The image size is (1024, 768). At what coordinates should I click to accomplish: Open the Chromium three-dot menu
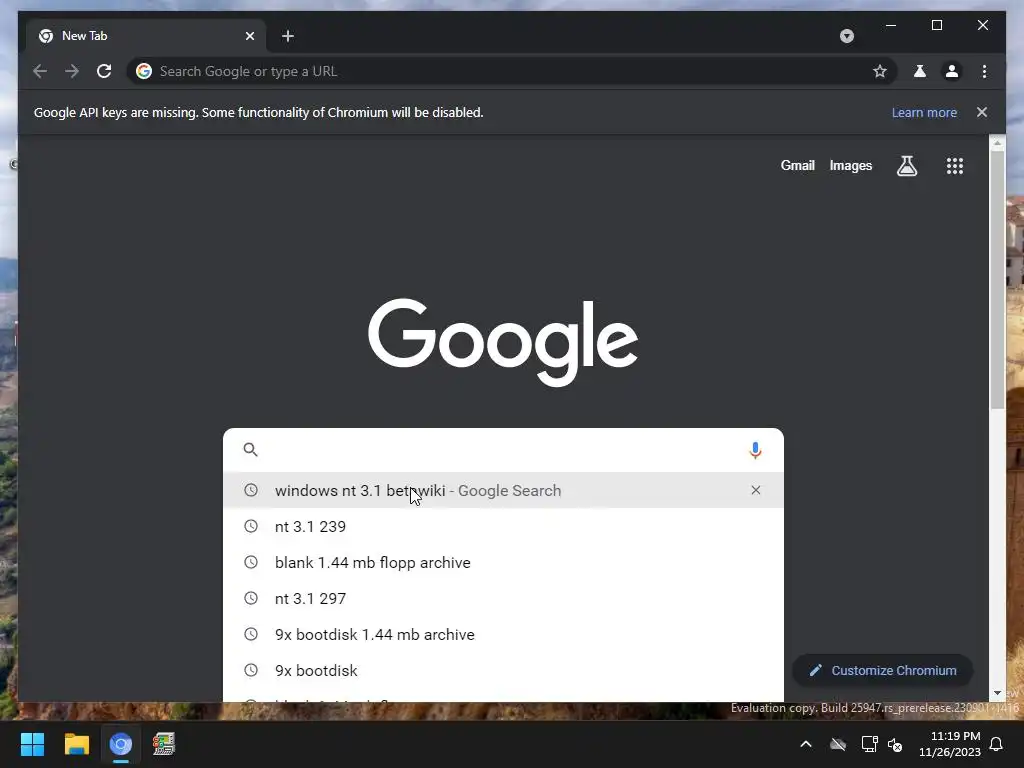tap(984, 71)
